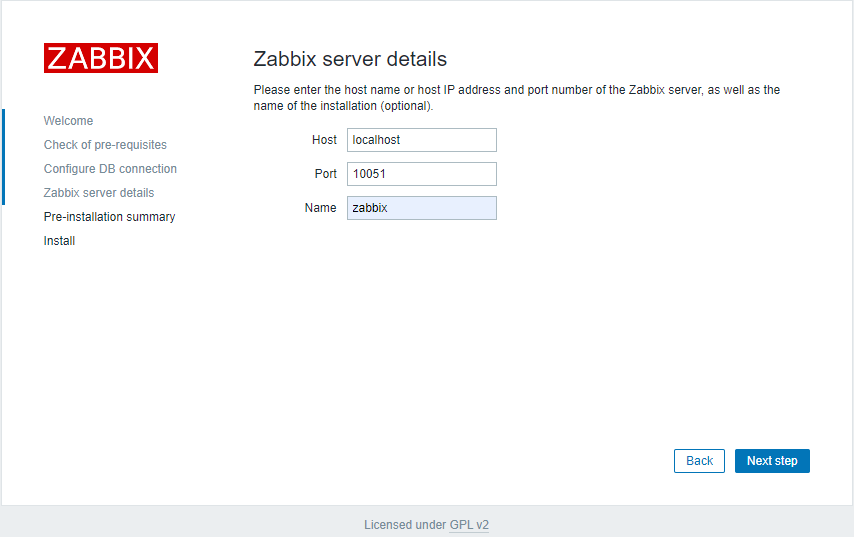Screen dimensions: 854x537
Task: Focus the Host input field
Action: pyautogui.click(x=421, y=140)
